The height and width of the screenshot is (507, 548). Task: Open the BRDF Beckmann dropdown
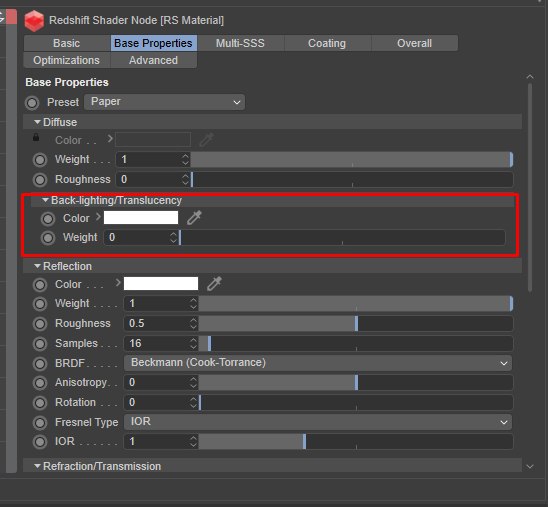318,363
